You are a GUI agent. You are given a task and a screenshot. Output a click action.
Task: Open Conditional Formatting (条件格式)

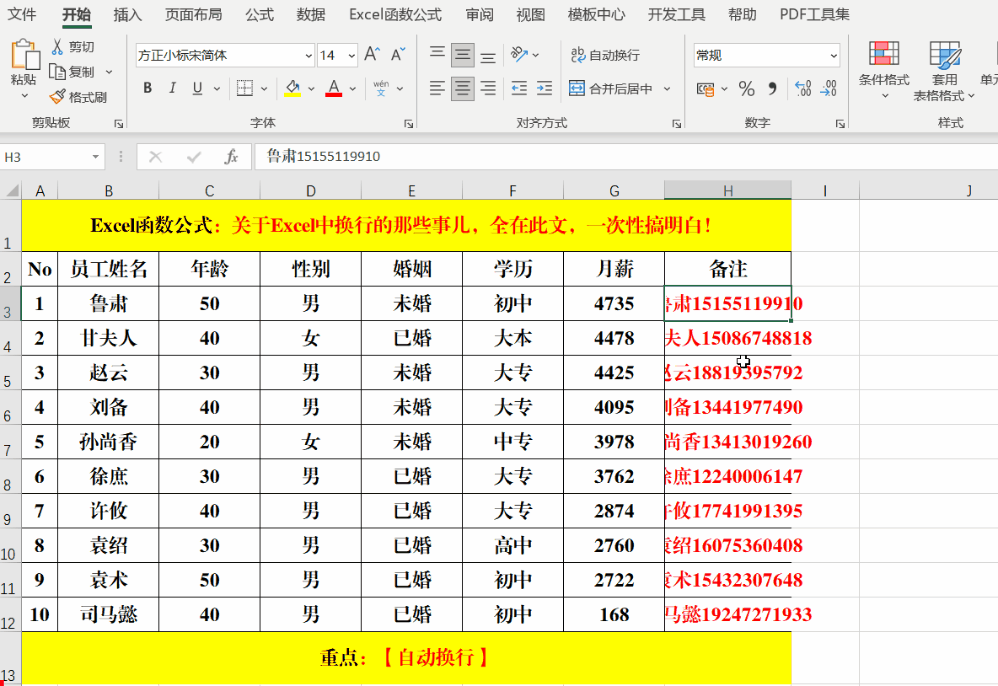click(x=884, y=70)
